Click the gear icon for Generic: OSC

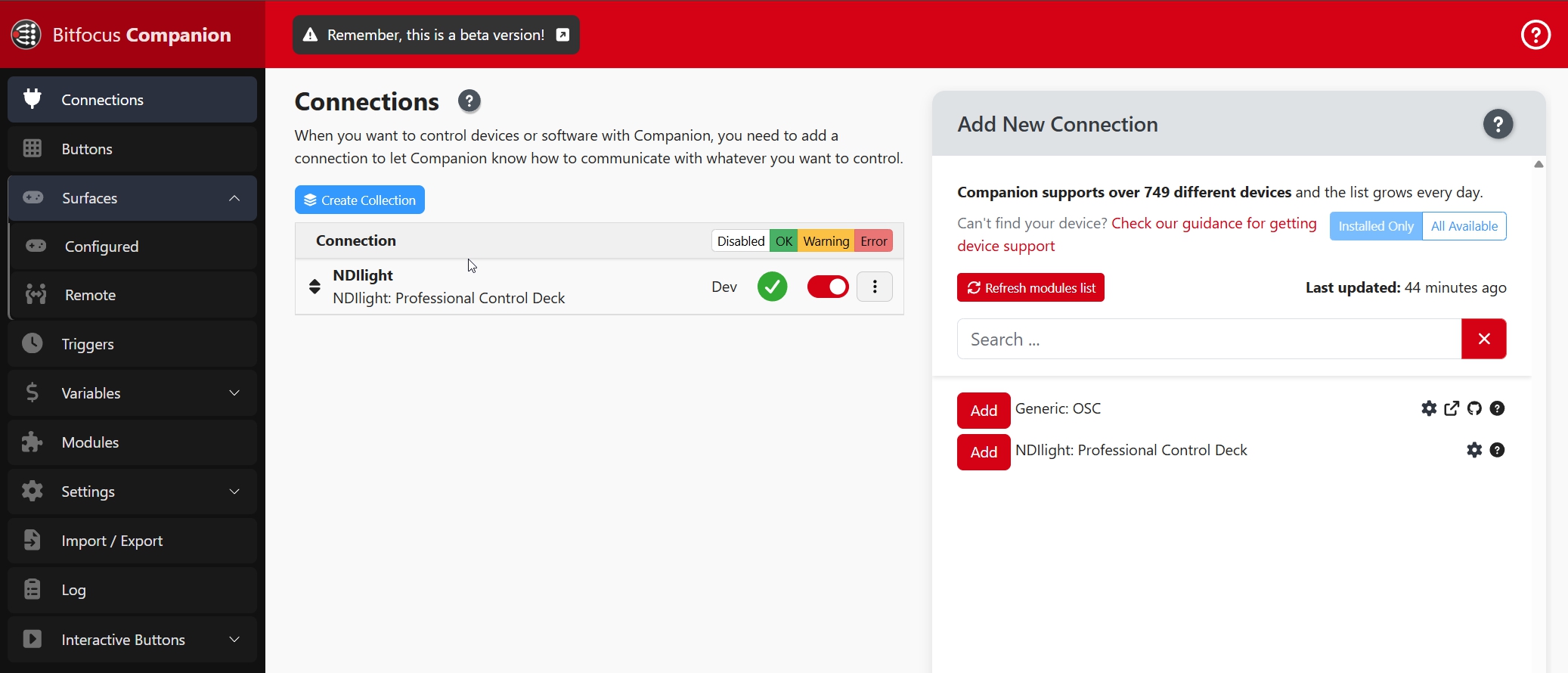(1429, 408)
